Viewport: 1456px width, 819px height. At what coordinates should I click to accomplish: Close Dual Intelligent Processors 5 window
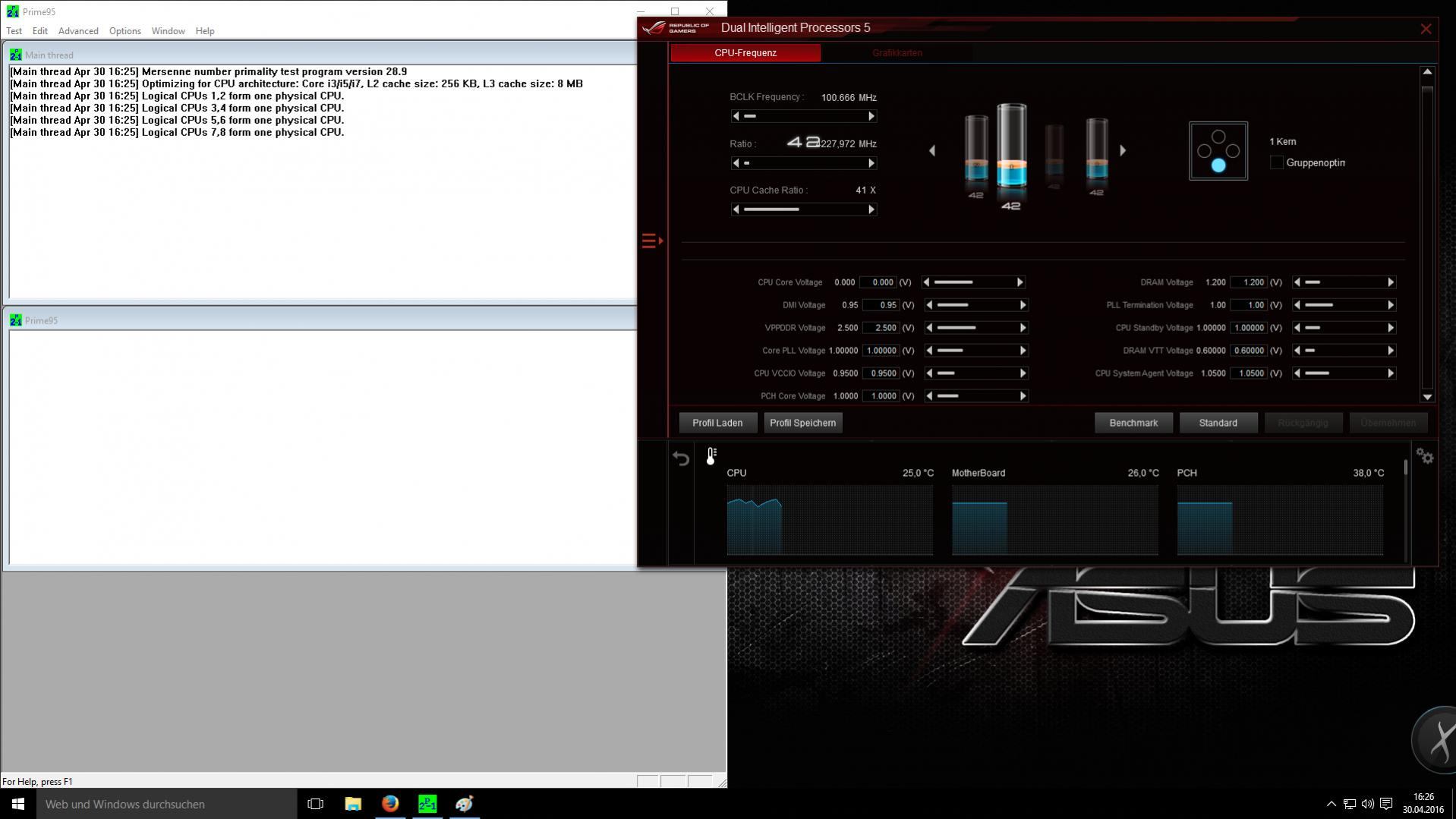pos(1426,29)
